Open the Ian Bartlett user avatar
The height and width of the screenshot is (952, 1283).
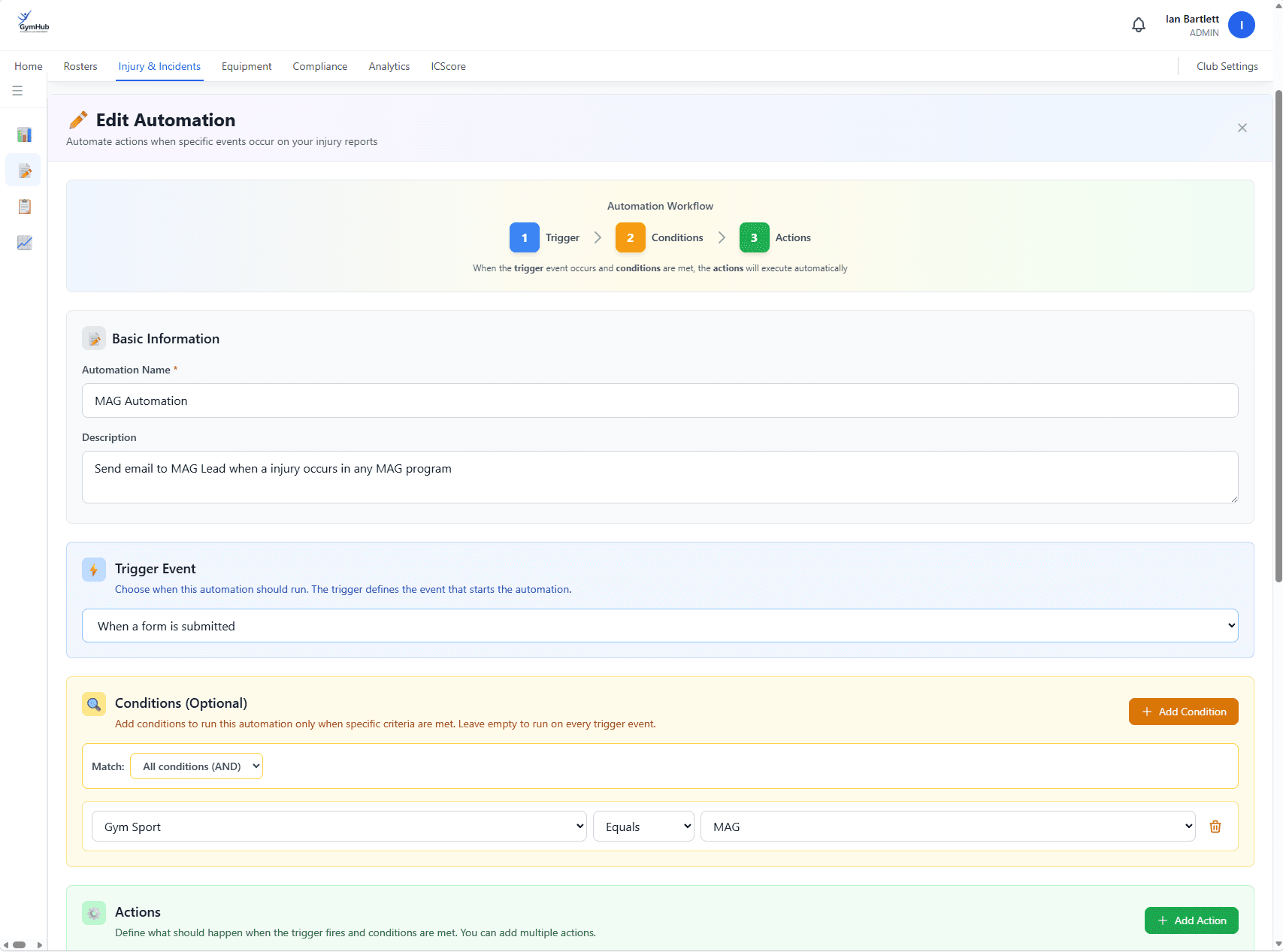[1241, 25]
